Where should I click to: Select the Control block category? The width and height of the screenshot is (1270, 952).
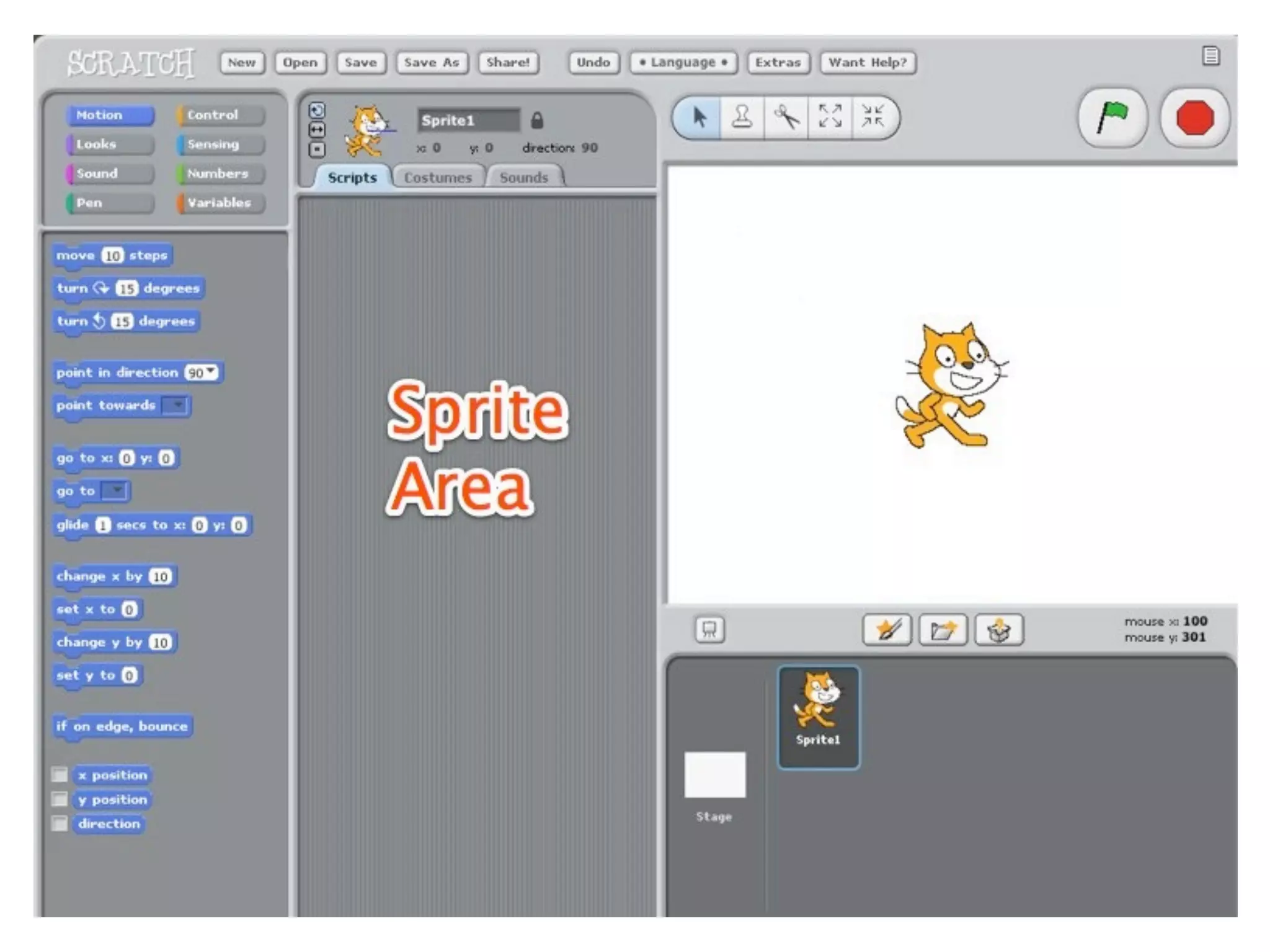221,115
